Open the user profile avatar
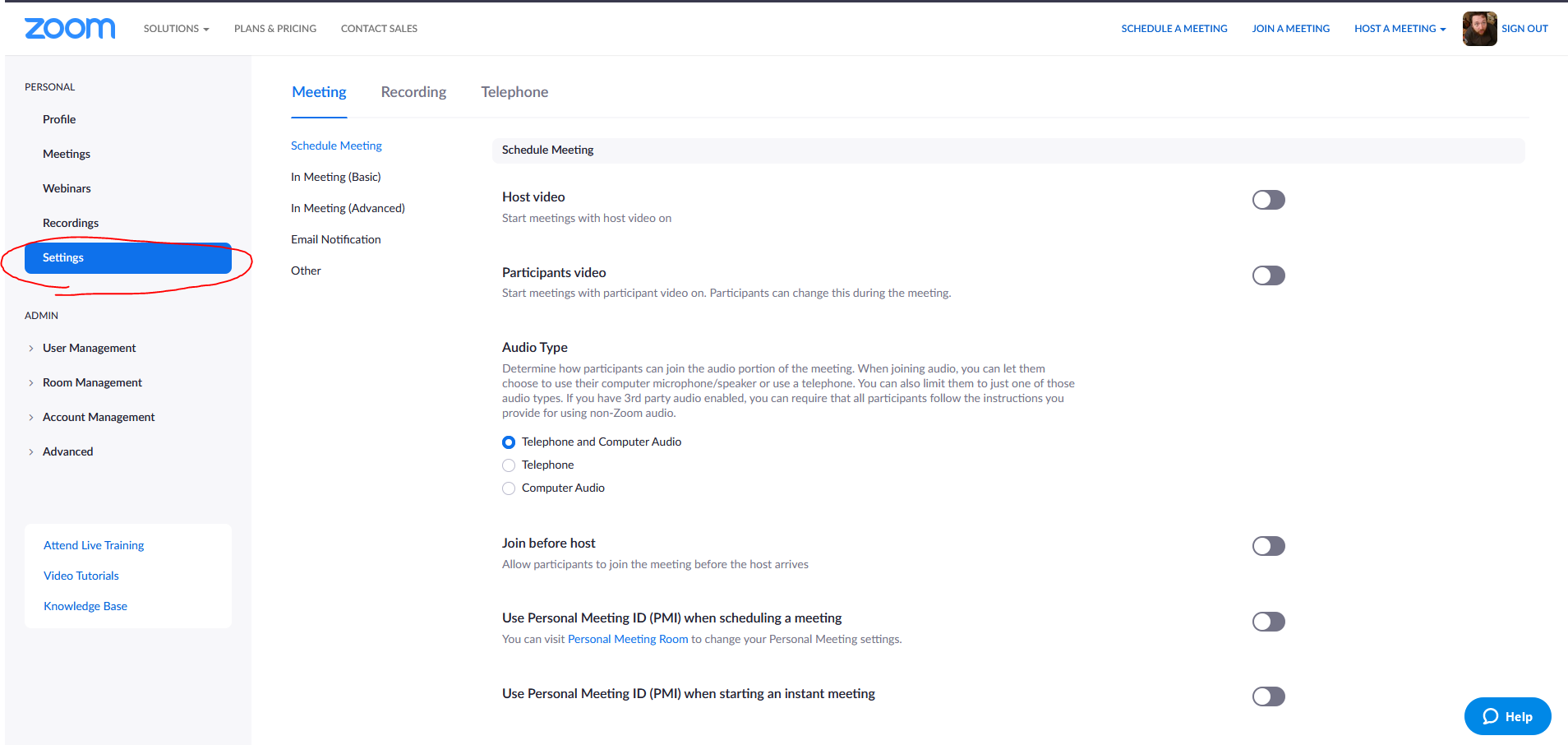The height and width of the screenshot is (745, 1568). [1479, 29]
